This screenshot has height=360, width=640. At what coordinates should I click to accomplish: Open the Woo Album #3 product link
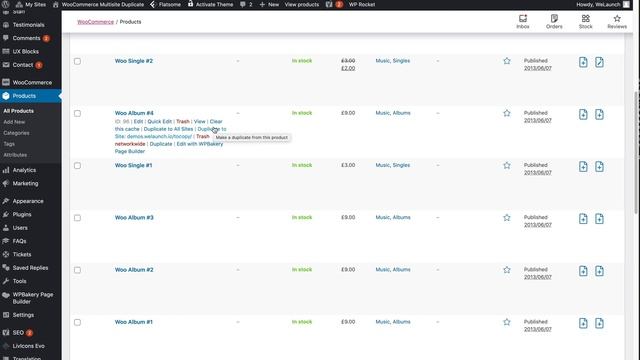134,218
